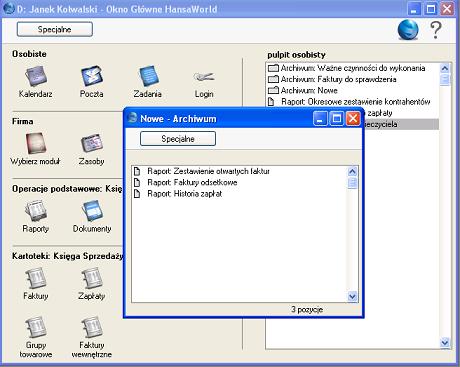This screenshot has height=367, width=460.
Task: Close the Nowe - Archiwum window
Action: click(x=353, y=119)
